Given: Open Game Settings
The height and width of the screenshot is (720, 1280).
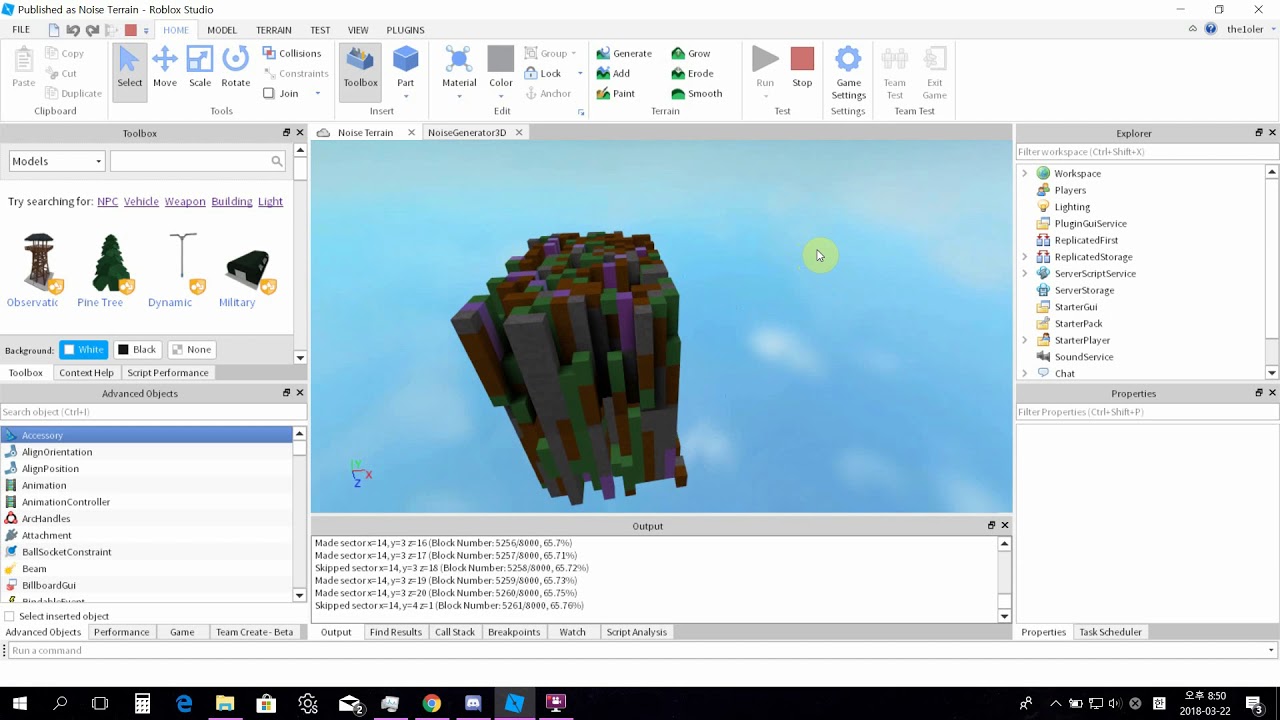Looking at the screenshot, I should coord(848,73).
